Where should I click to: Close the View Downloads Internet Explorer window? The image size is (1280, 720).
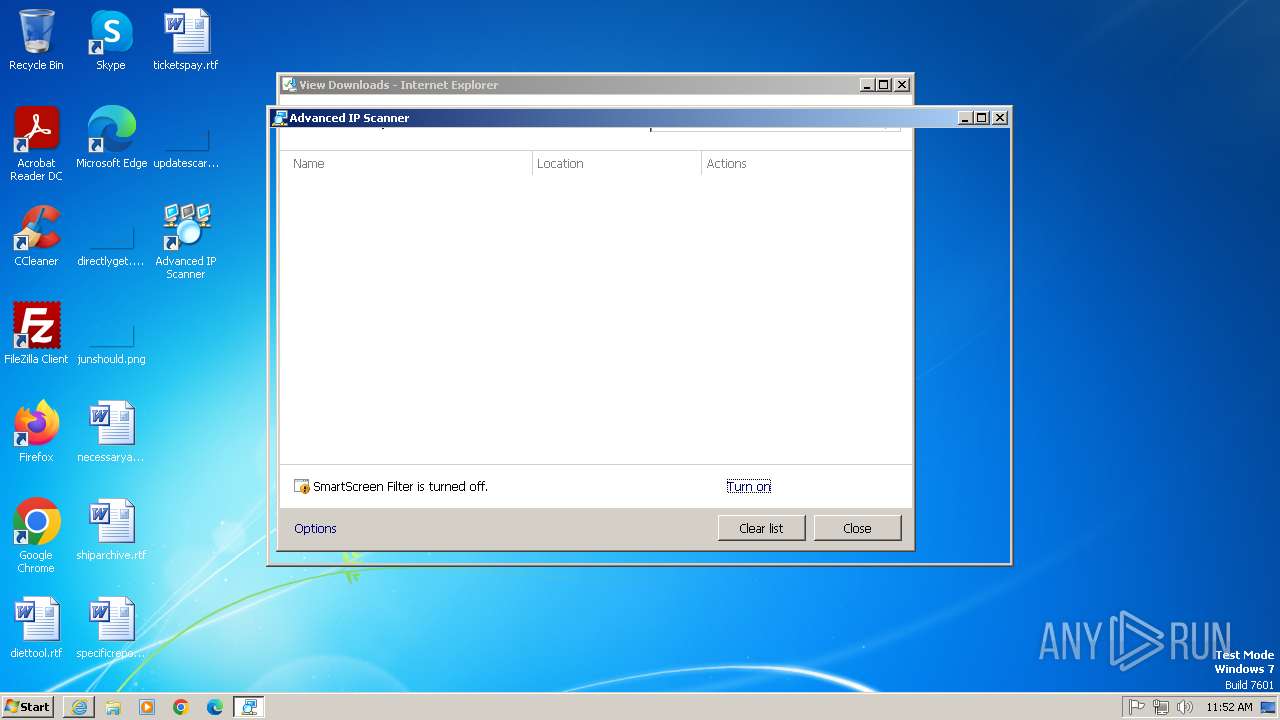coord(902,85)
